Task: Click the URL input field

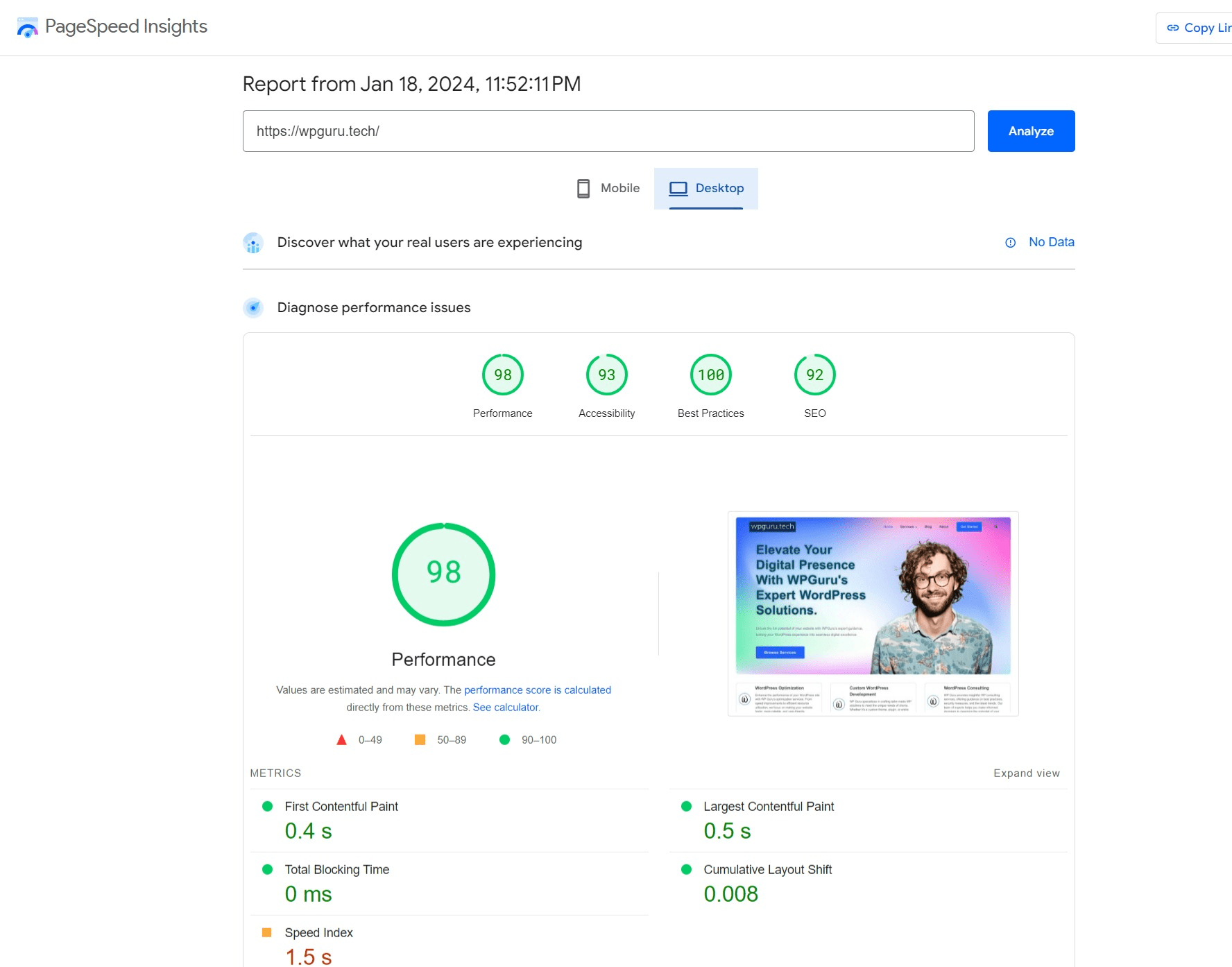Action: click(x=608, y=131)
